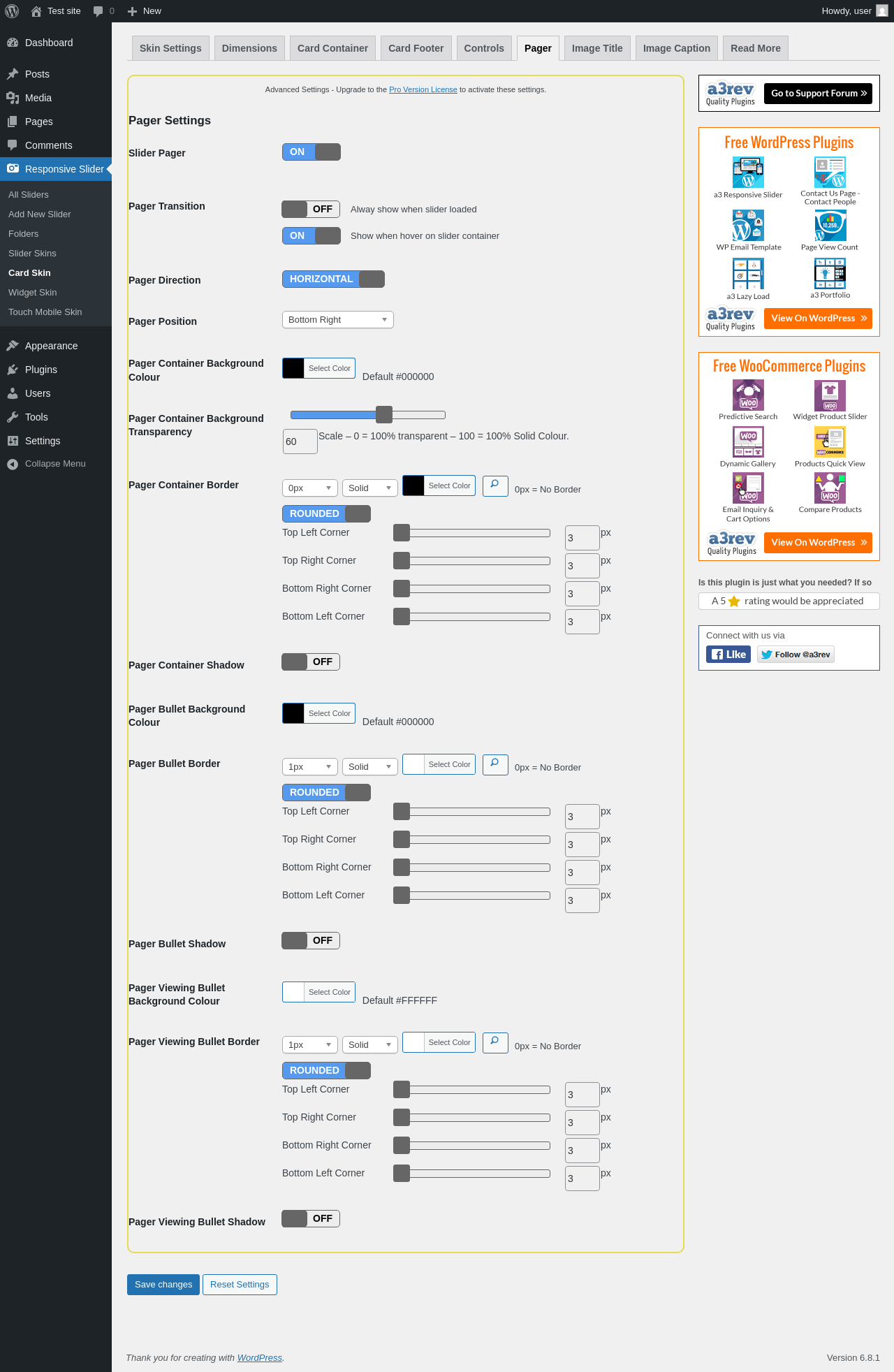
Task: Click the Media icon in sidebar
Action: [x=13, y=98]
